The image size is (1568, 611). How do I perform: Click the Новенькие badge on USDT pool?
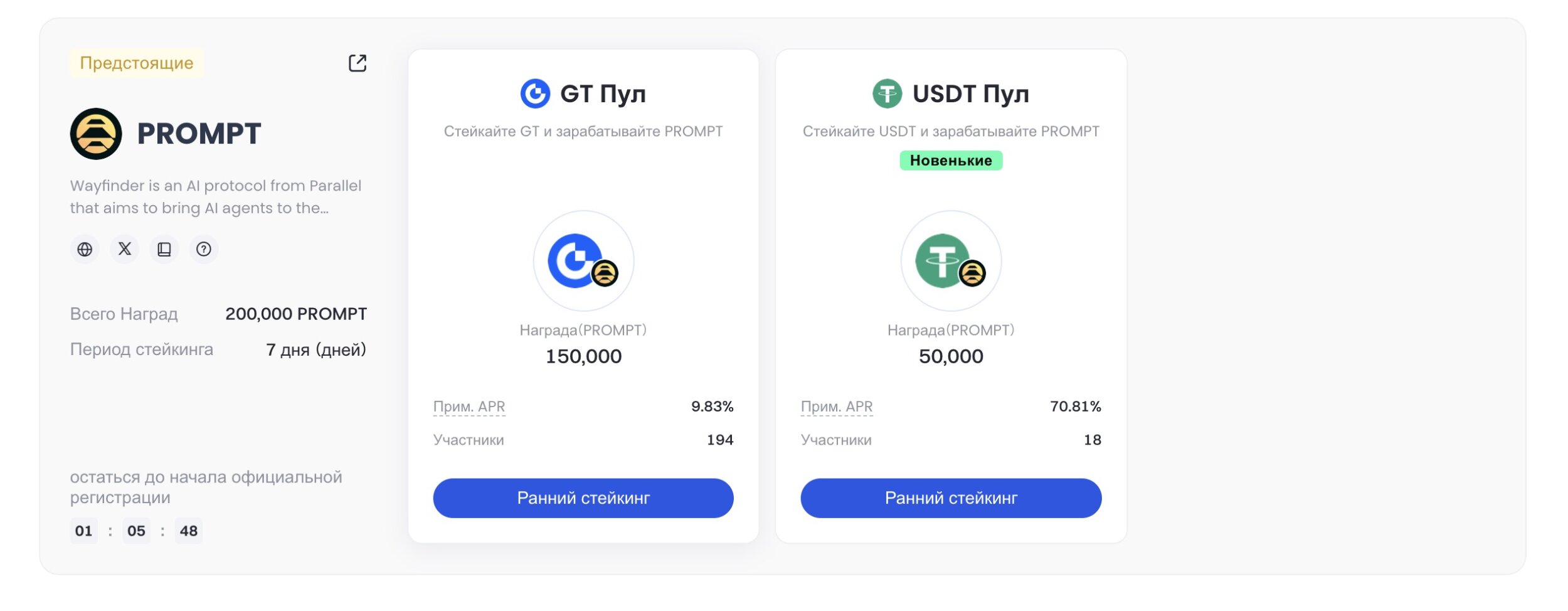coord(951,161)
